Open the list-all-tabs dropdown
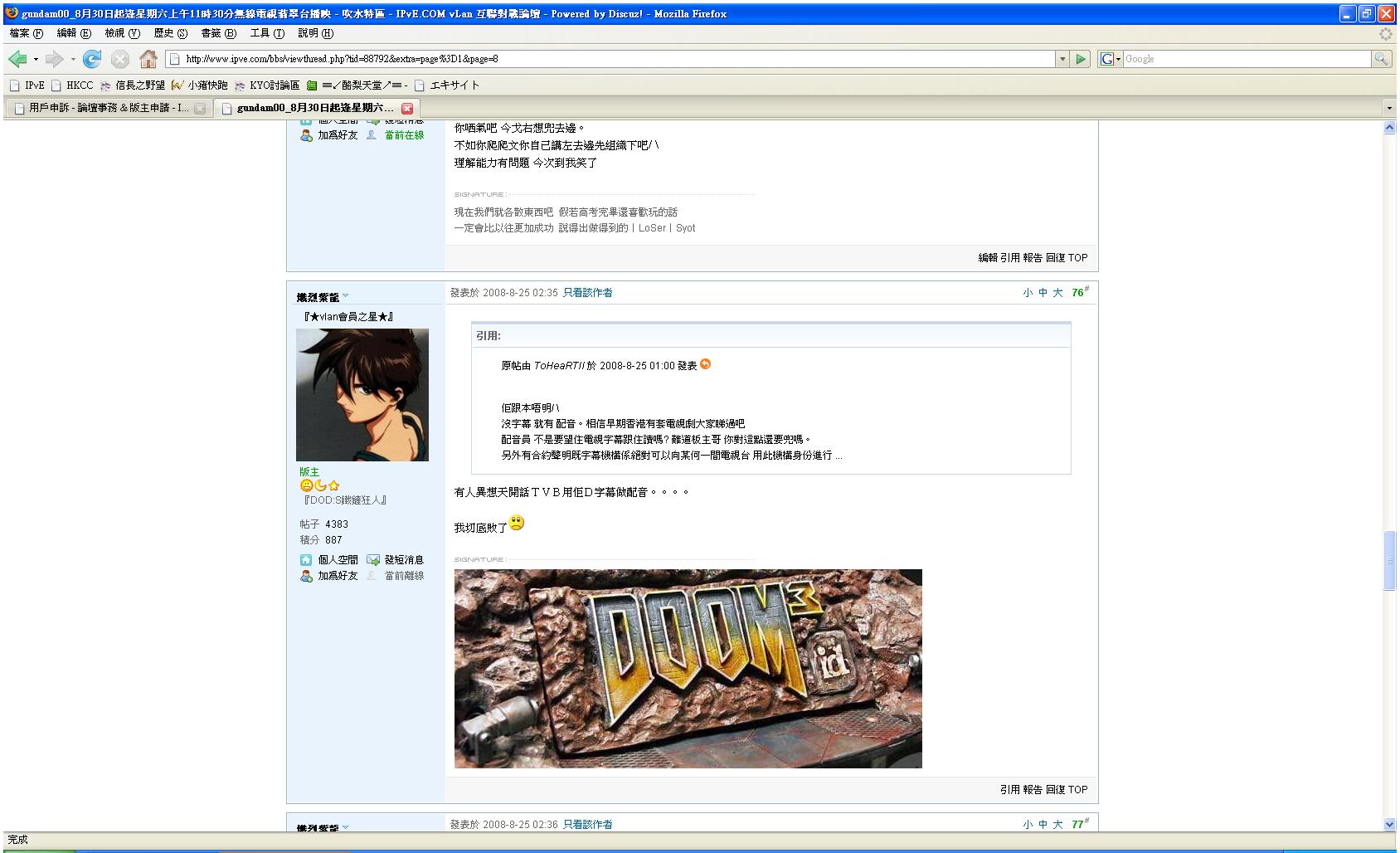 (x=1389, y=108)
